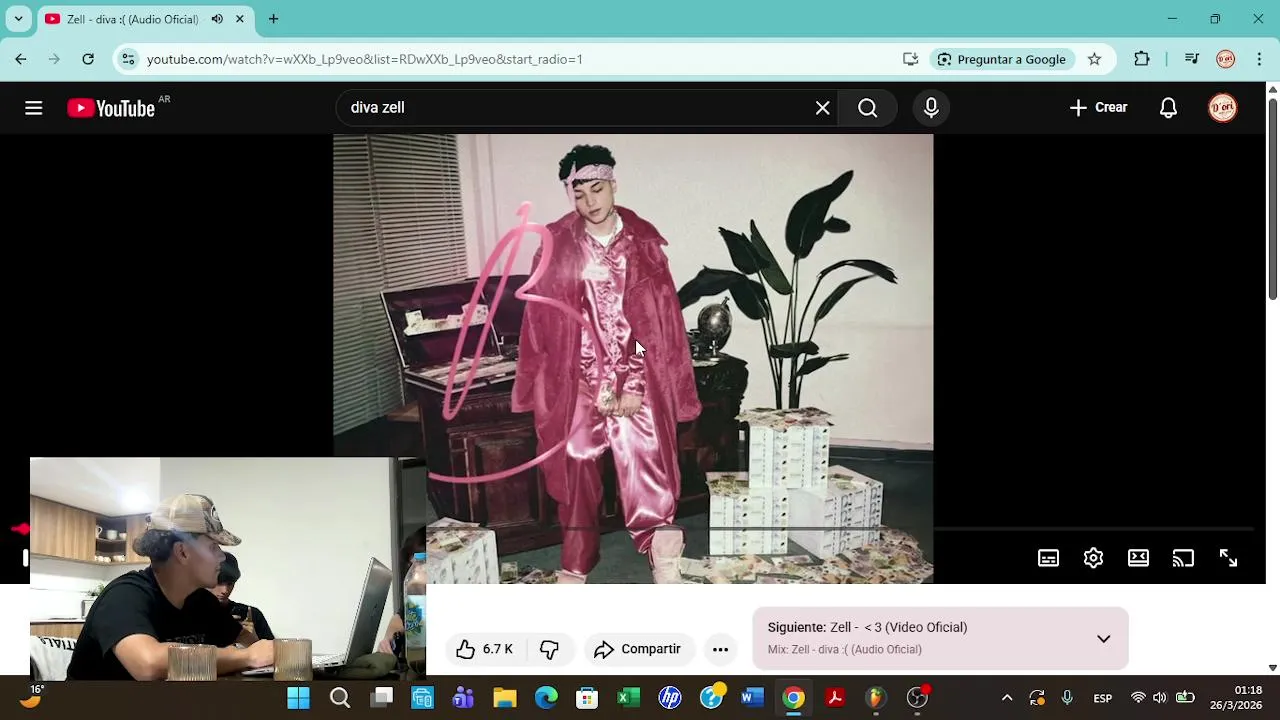Enter full screen mode

1228,558
